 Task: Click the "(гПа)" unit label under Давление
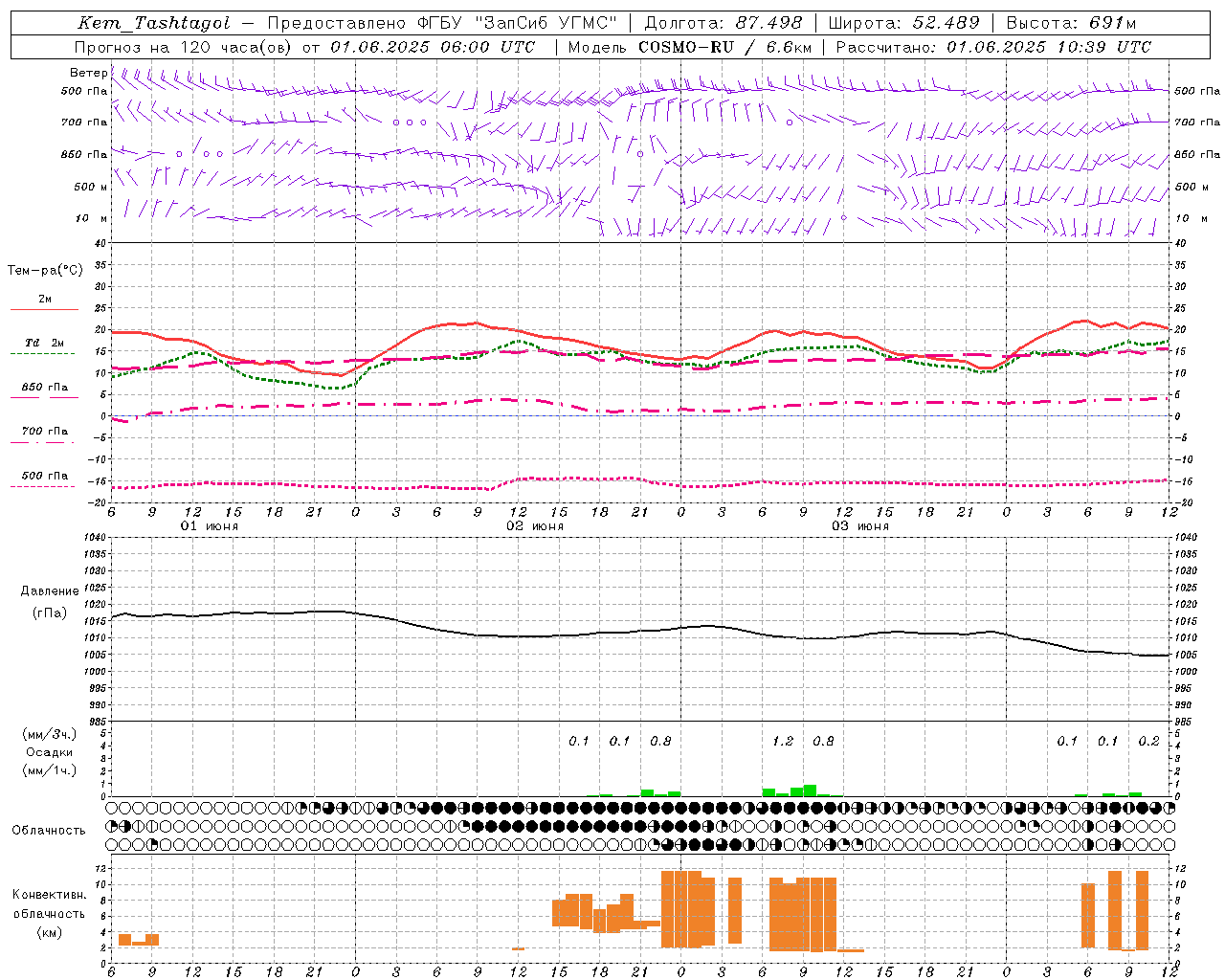click(x=50, y=612)
